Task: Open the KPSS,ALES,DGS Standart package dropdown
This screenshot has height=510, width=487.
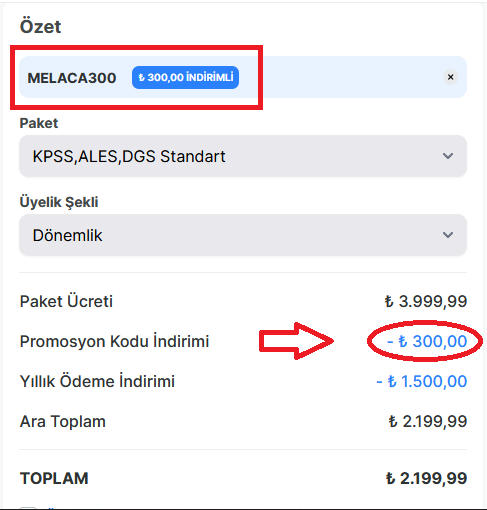Action: click(243, 156)
